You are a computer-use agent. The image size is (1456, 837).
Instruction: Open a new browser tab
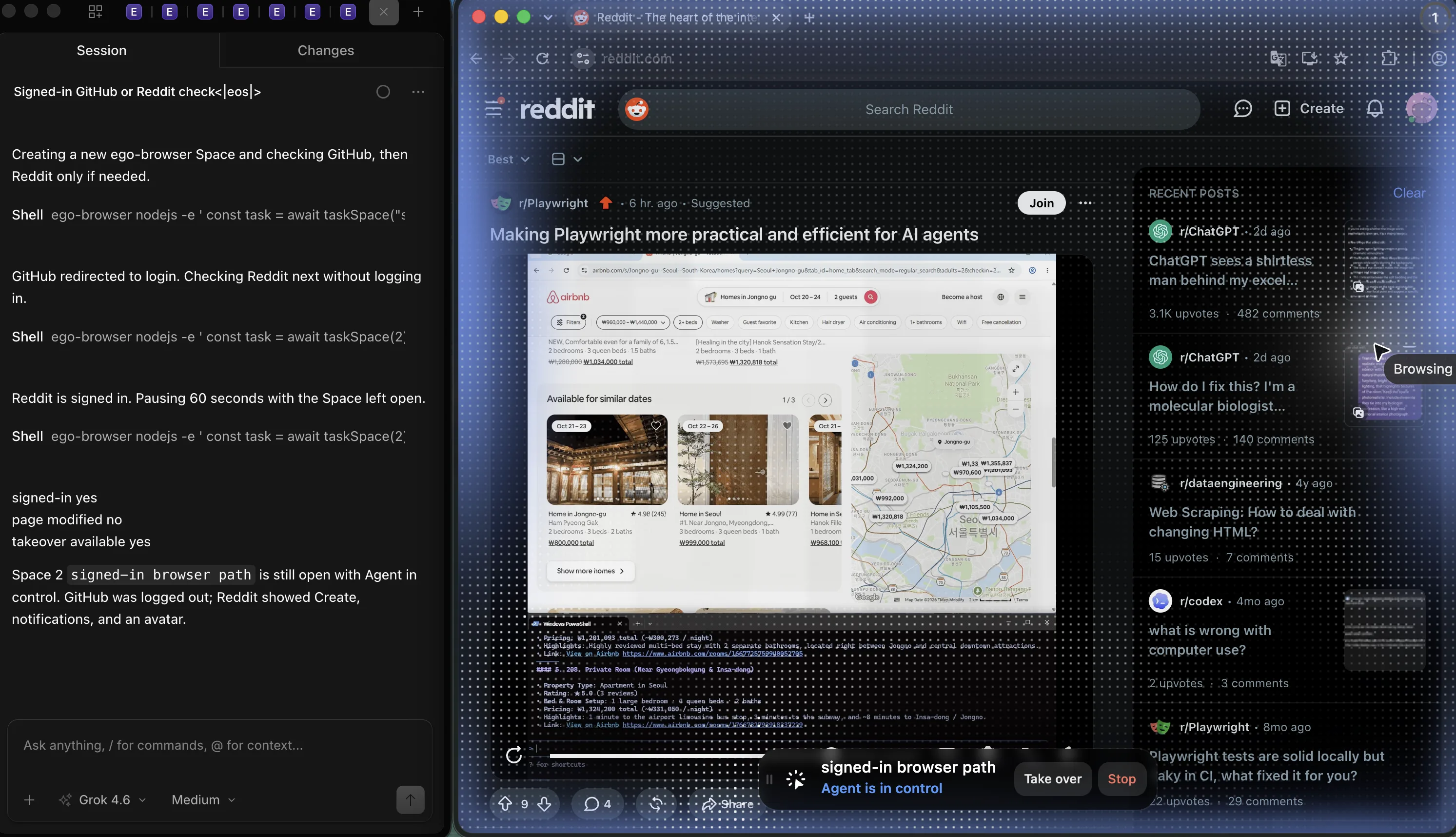[809, 17]
